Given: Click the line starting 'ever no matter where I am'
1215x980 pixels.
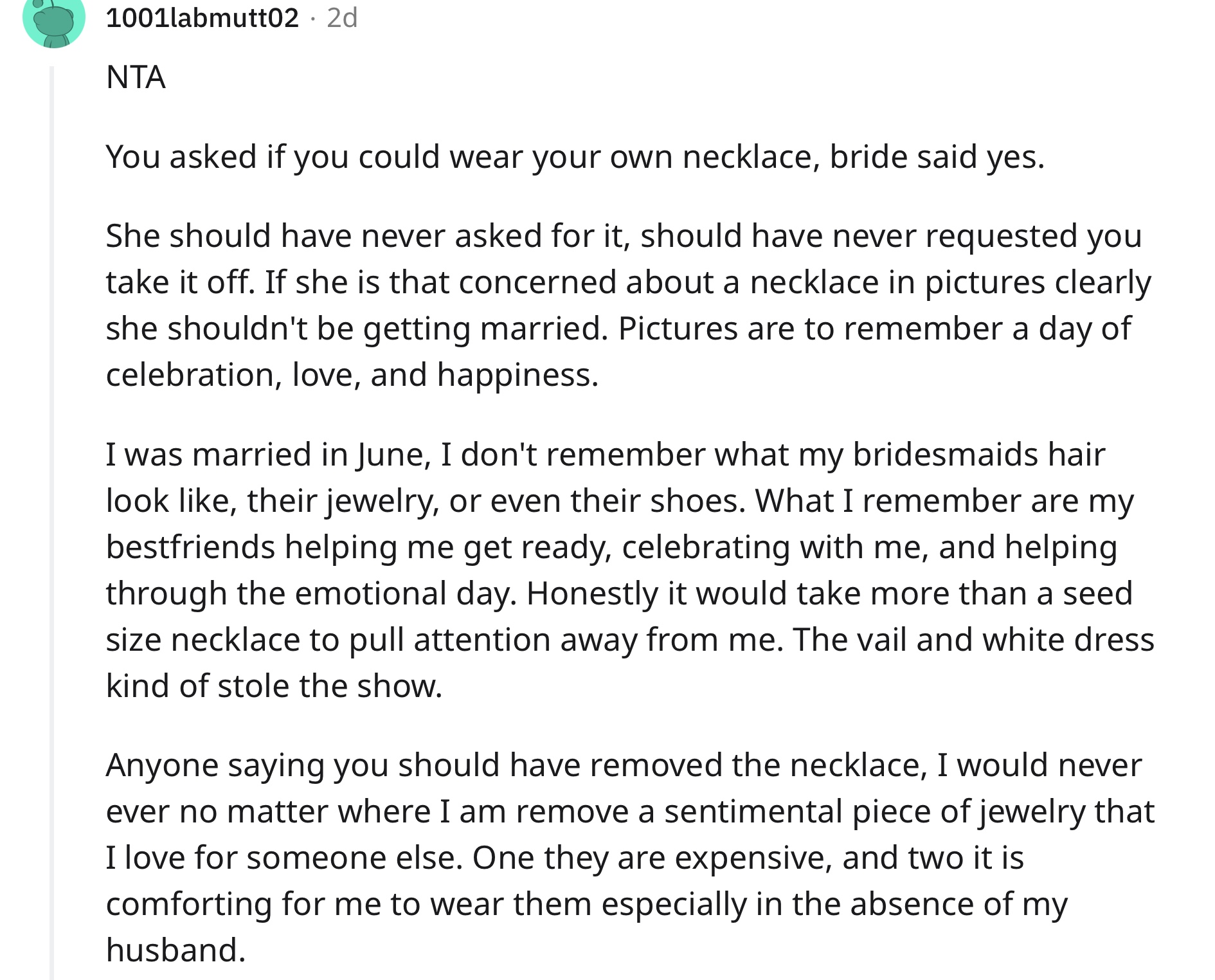Looking at the screenshot, I should 630,812.
